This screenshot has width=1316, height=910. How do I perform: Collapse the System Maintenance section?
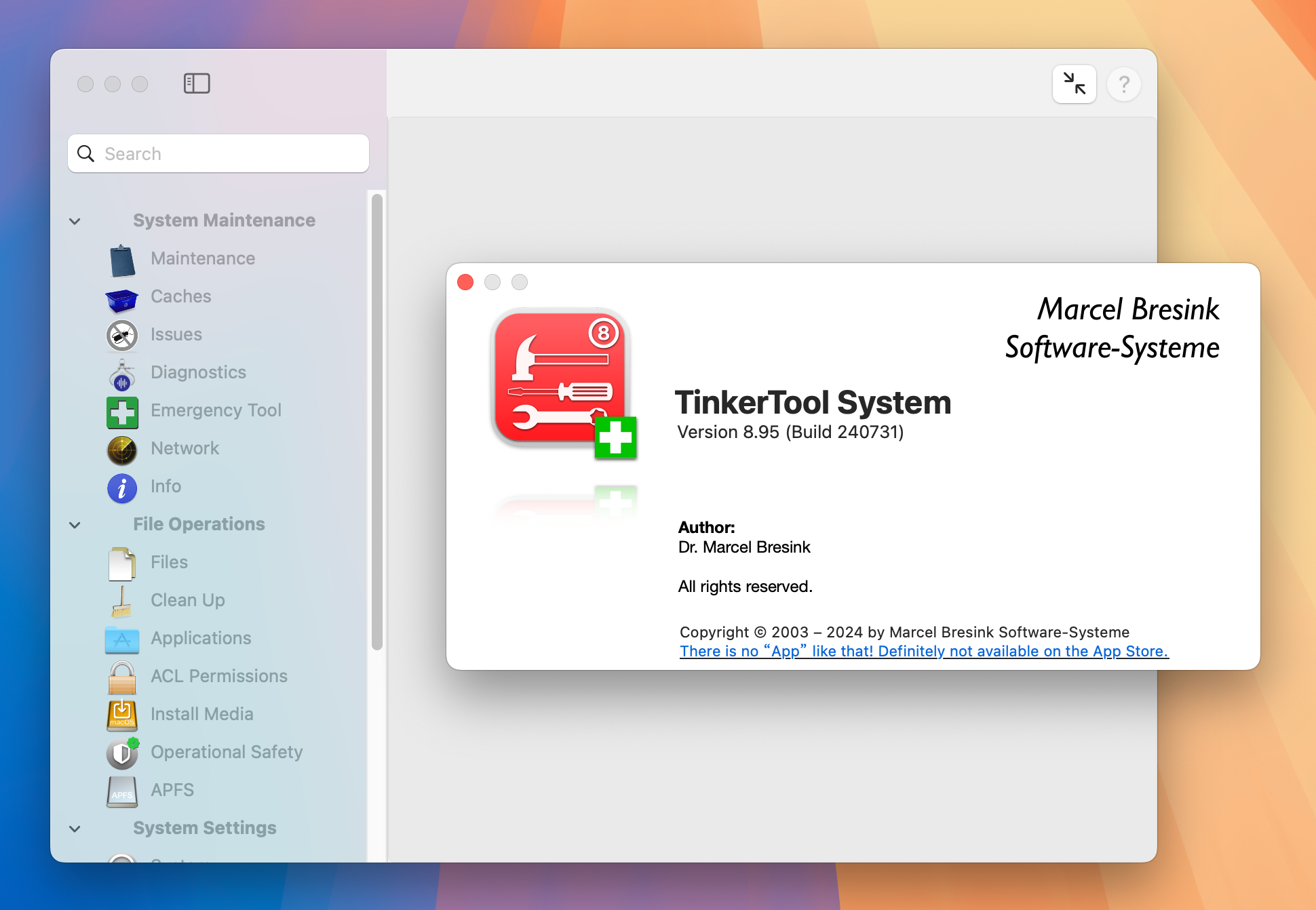tap(75, 221)
